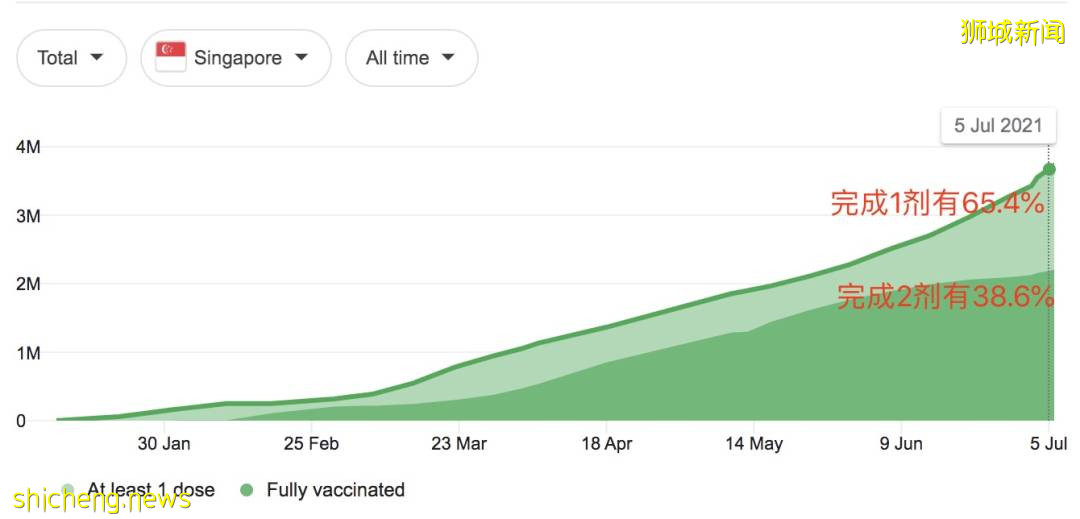The height and width of the screenshot is (519, 1080).
Task: Open the Total metric dropdown
Action: [x=71, y=58]
